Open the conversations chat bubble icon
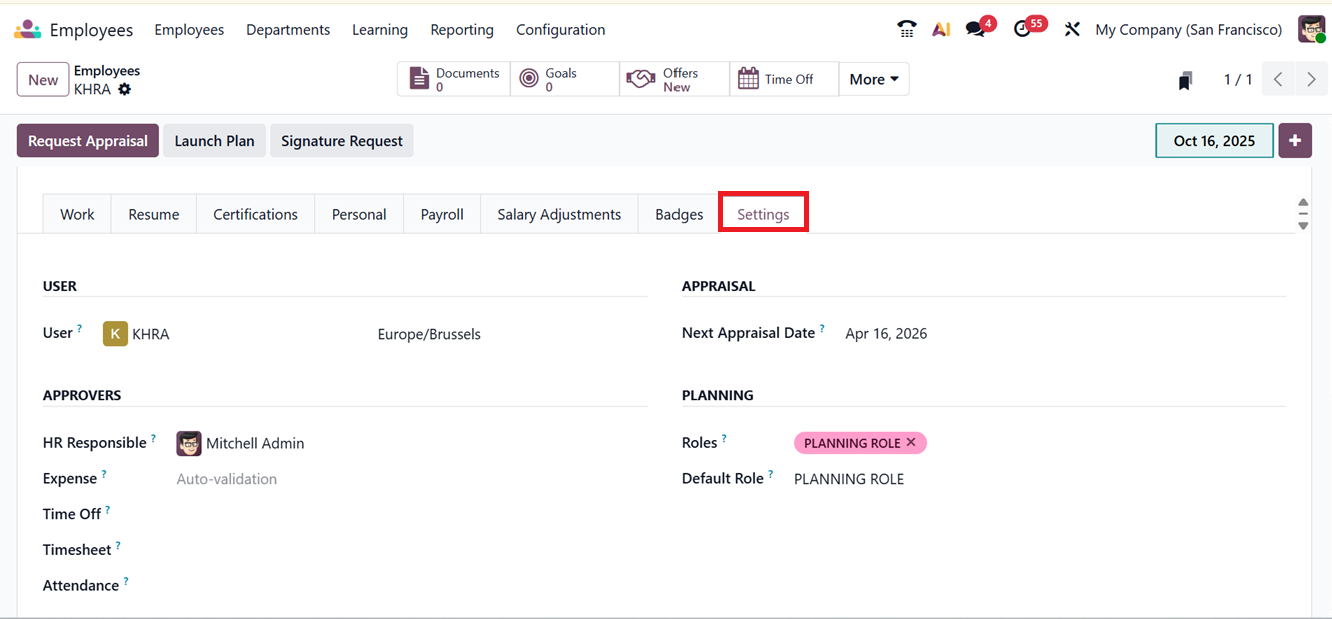 tap(975, 30)
